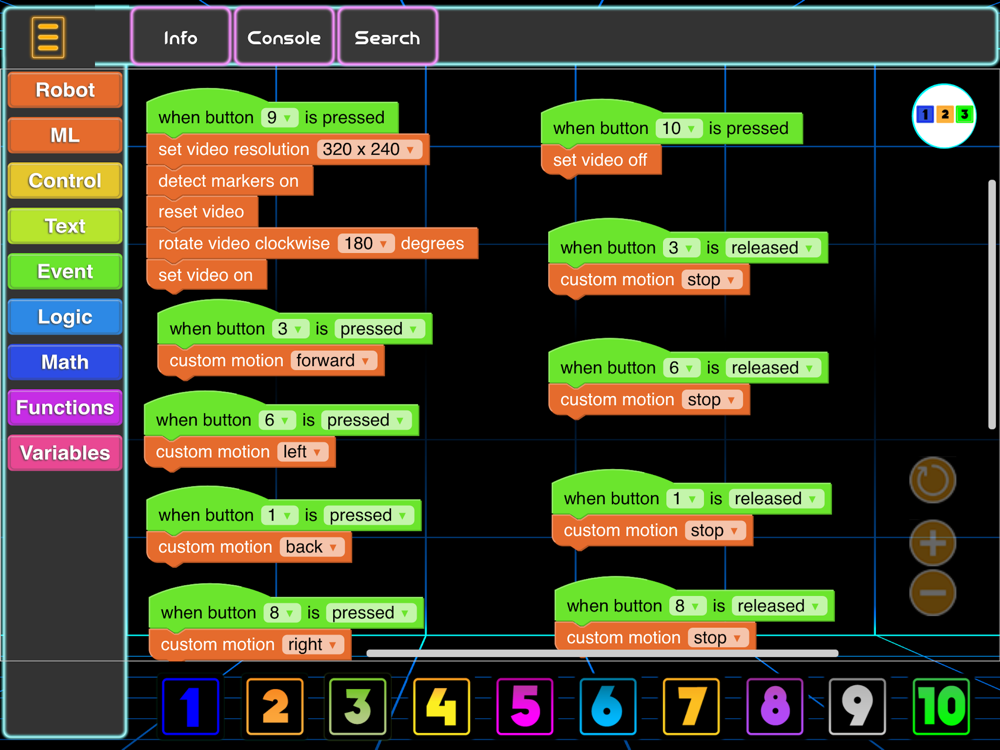Open custom motion left dropdown
1000x750 pixels.
[302, 452]
